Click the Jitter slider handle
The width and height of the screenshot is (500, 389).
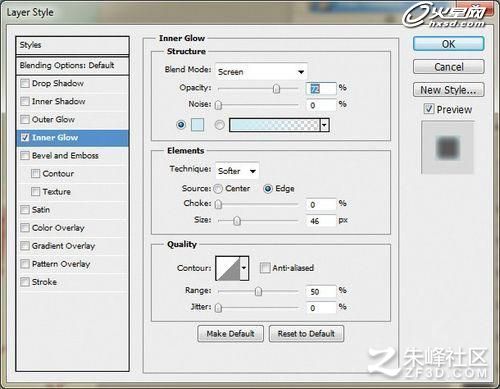click(x=218, y=308)
